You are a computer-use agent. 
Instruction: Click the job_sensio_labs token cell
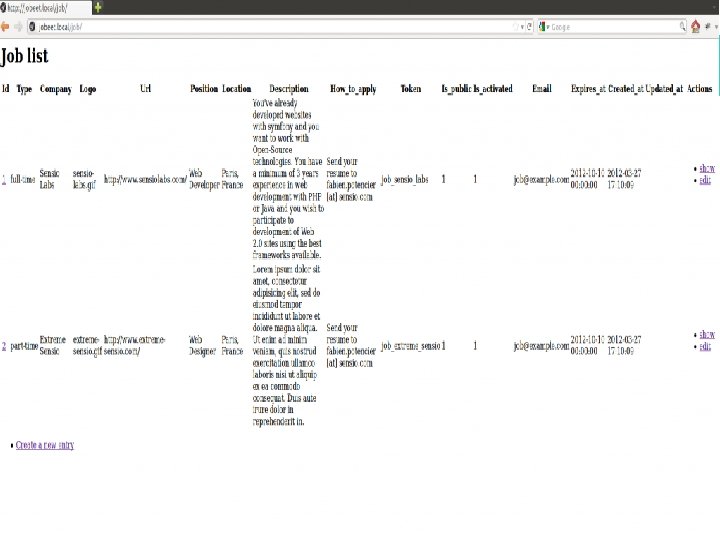click(405, 179)
